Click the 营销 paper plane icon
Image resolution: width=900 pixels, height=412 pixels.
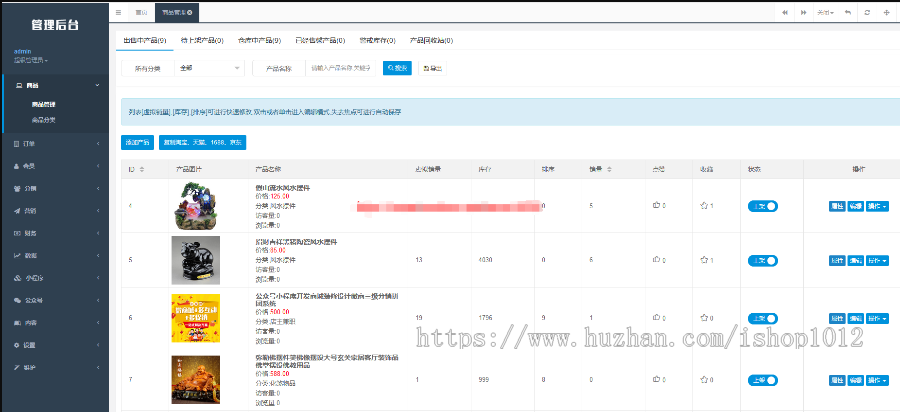click(17, 211)
